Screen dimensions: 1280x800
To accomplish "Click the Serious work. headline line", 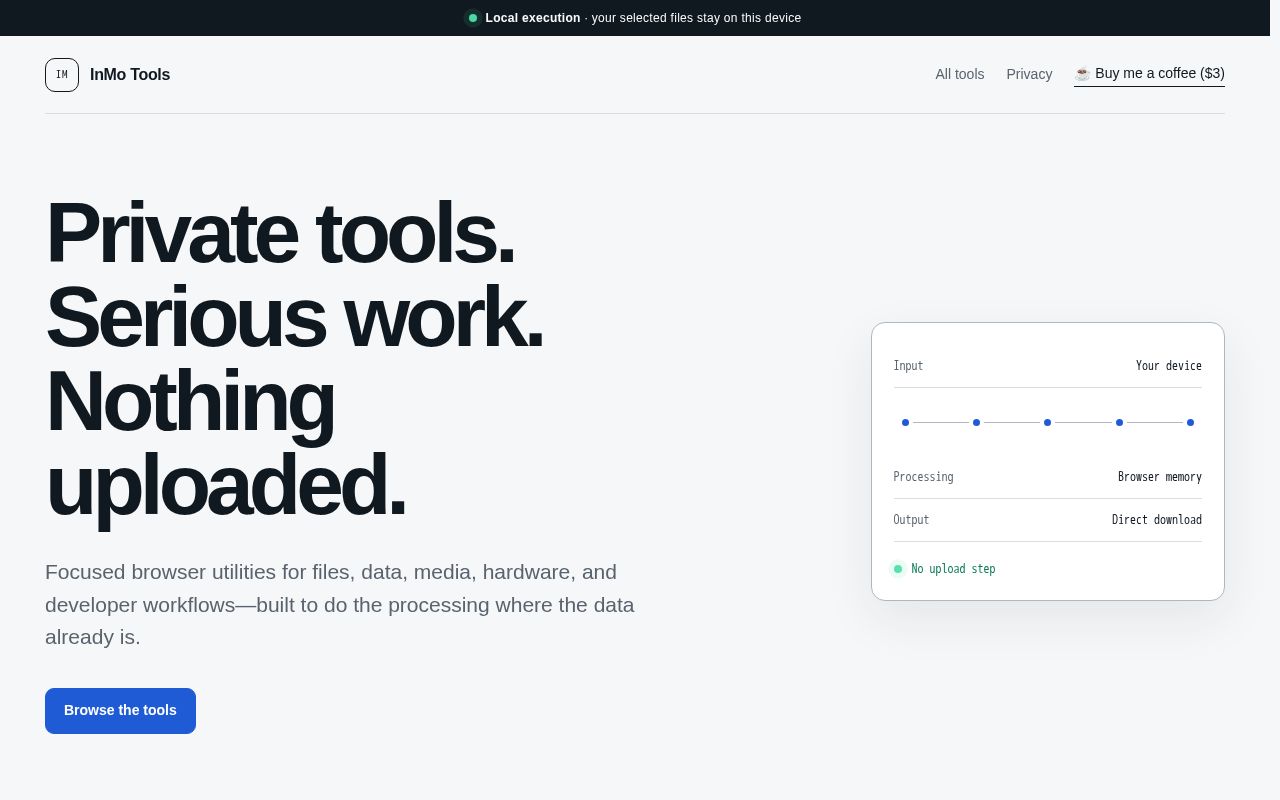I will pyautogui.click(x=294, y=317).
